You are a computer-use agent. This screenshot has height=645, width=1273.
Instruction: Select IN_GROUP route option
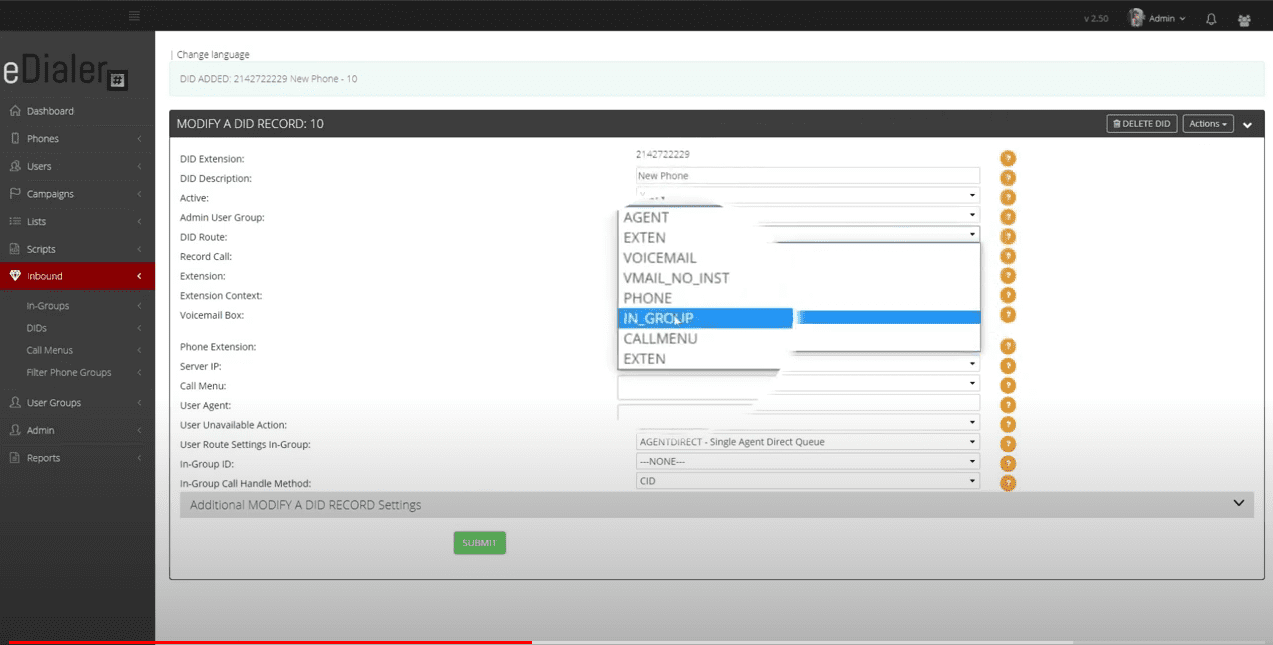705,318
